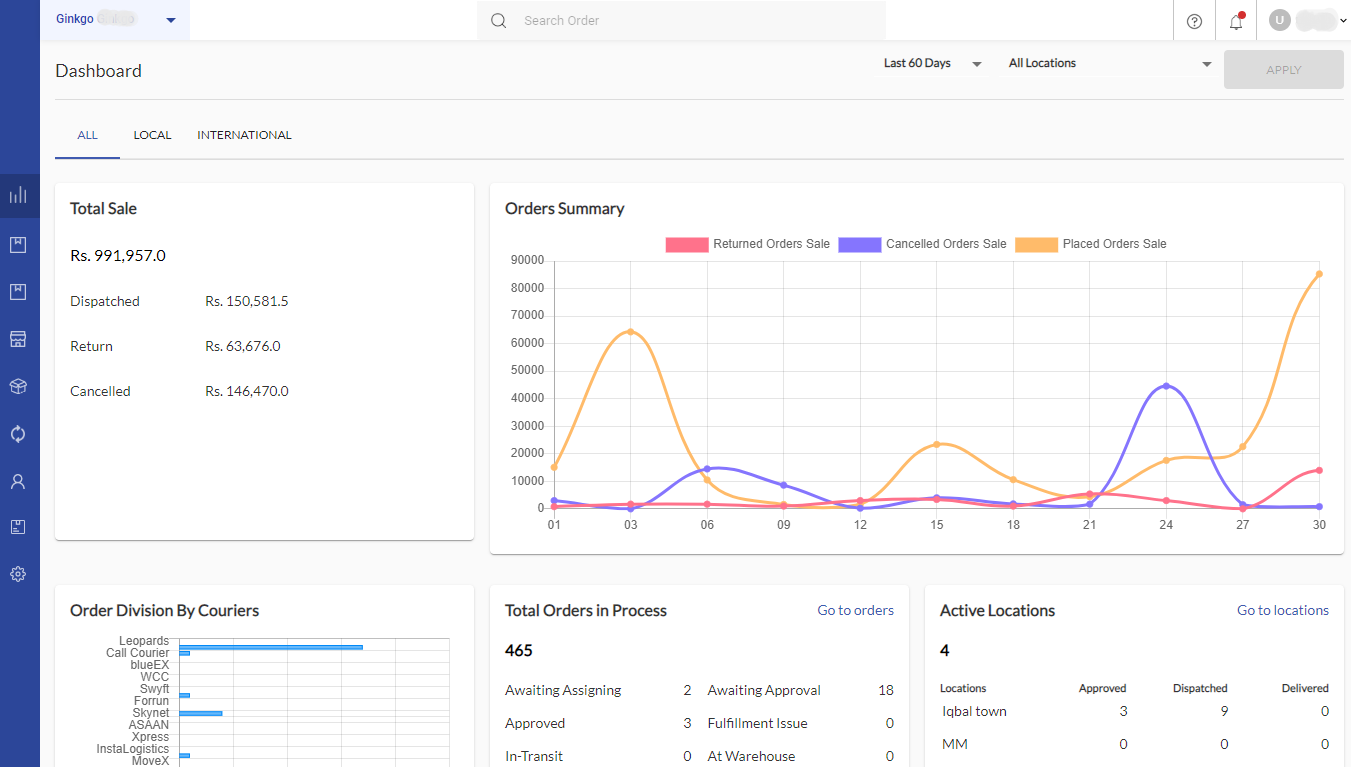Expand the All Locations dropdown
1351x767 pixels.
[1109, 63]
